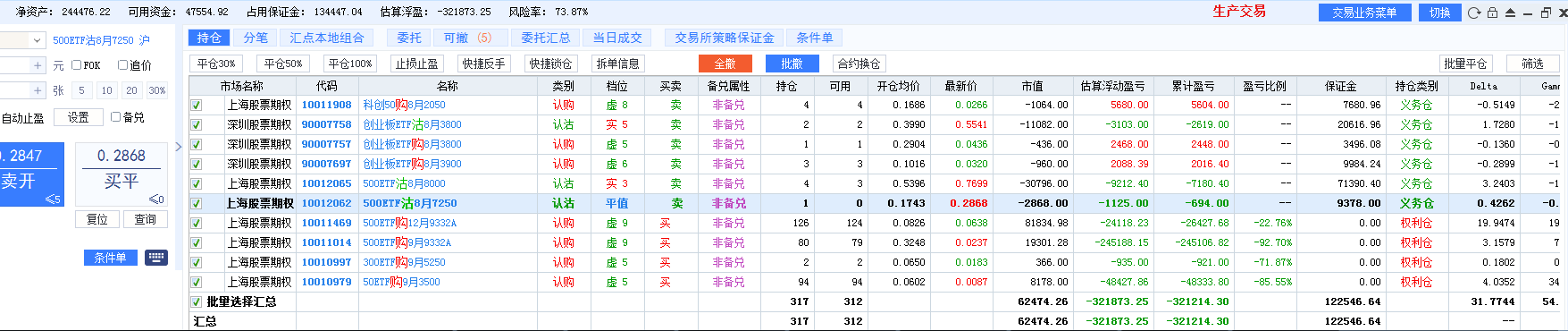Click the 平仓50% button

pos(283,64)
